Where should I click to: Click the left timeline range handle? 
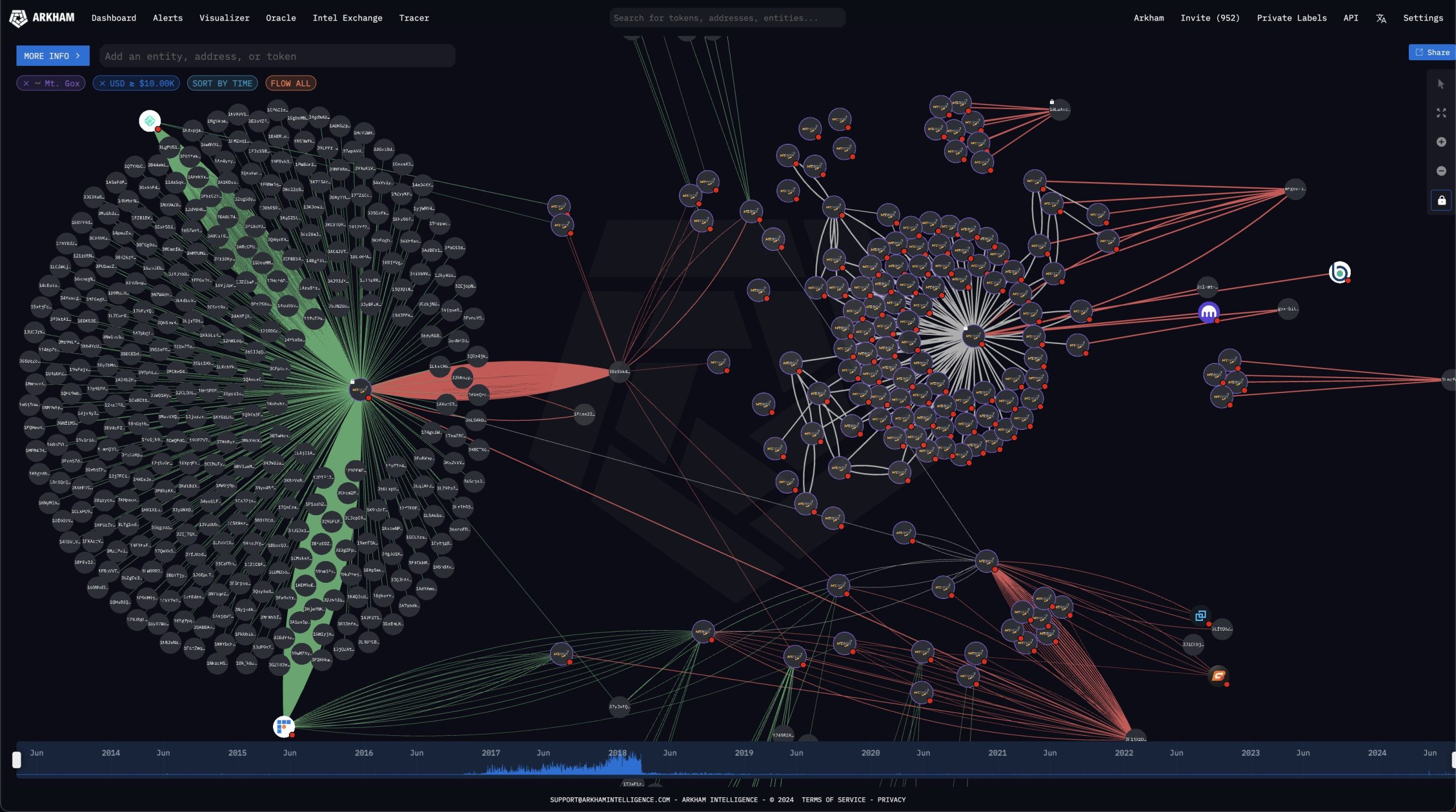[16, 760]
